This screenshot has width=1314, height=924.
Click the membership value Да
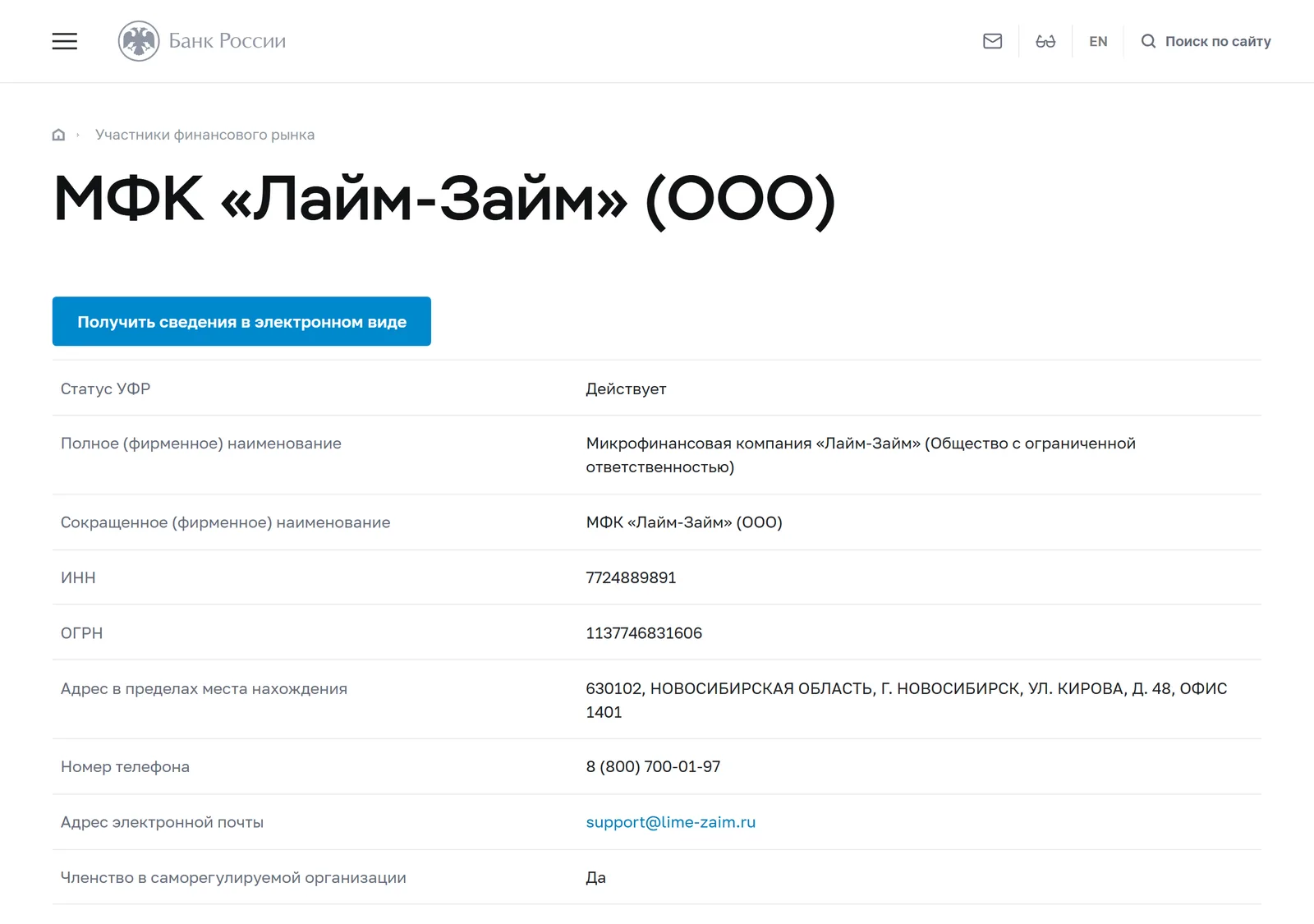[x=595, y=877]
